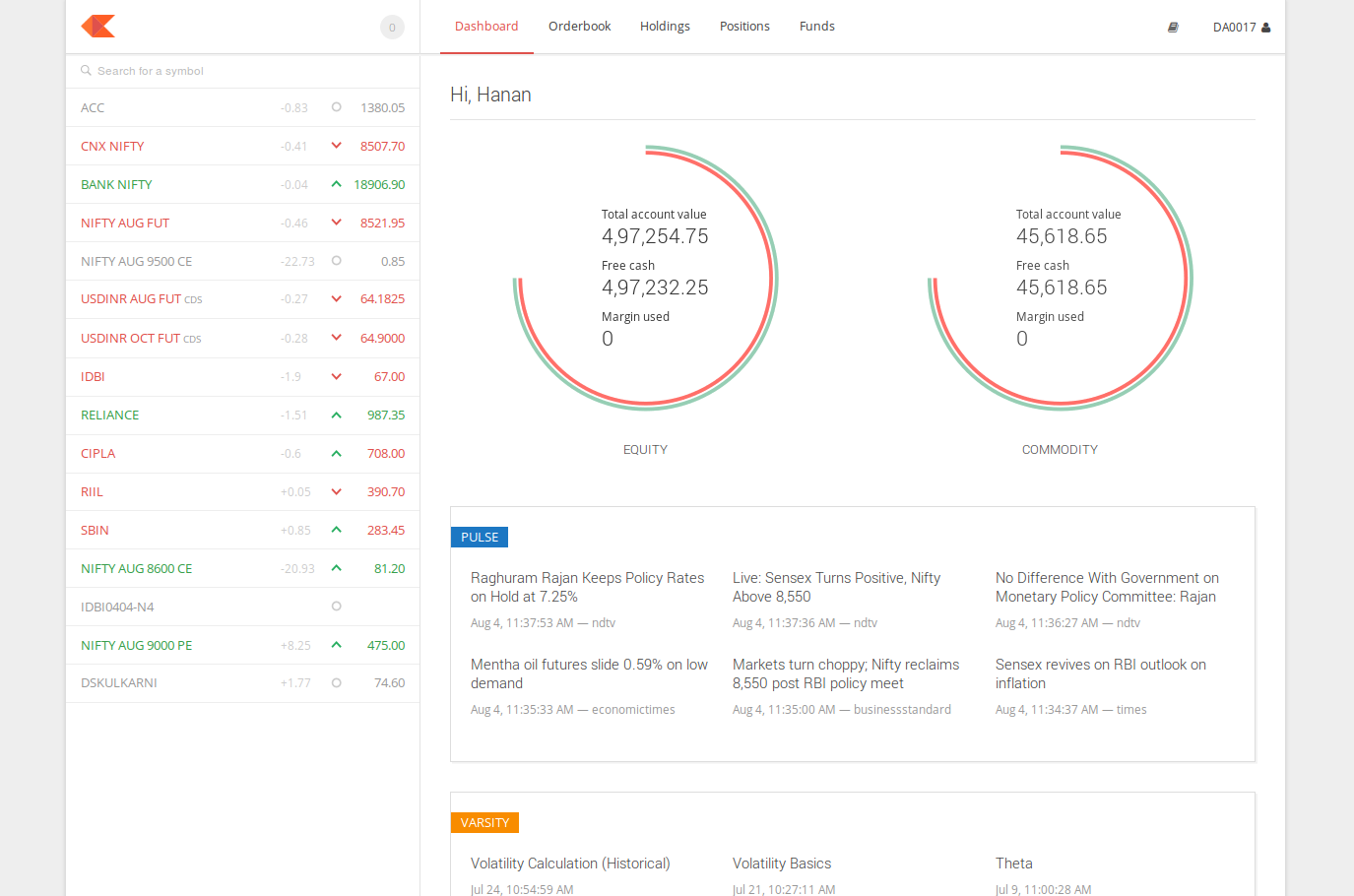
Task: Click the red down arrow beside IDBI
Action: [x=336, y=376]
